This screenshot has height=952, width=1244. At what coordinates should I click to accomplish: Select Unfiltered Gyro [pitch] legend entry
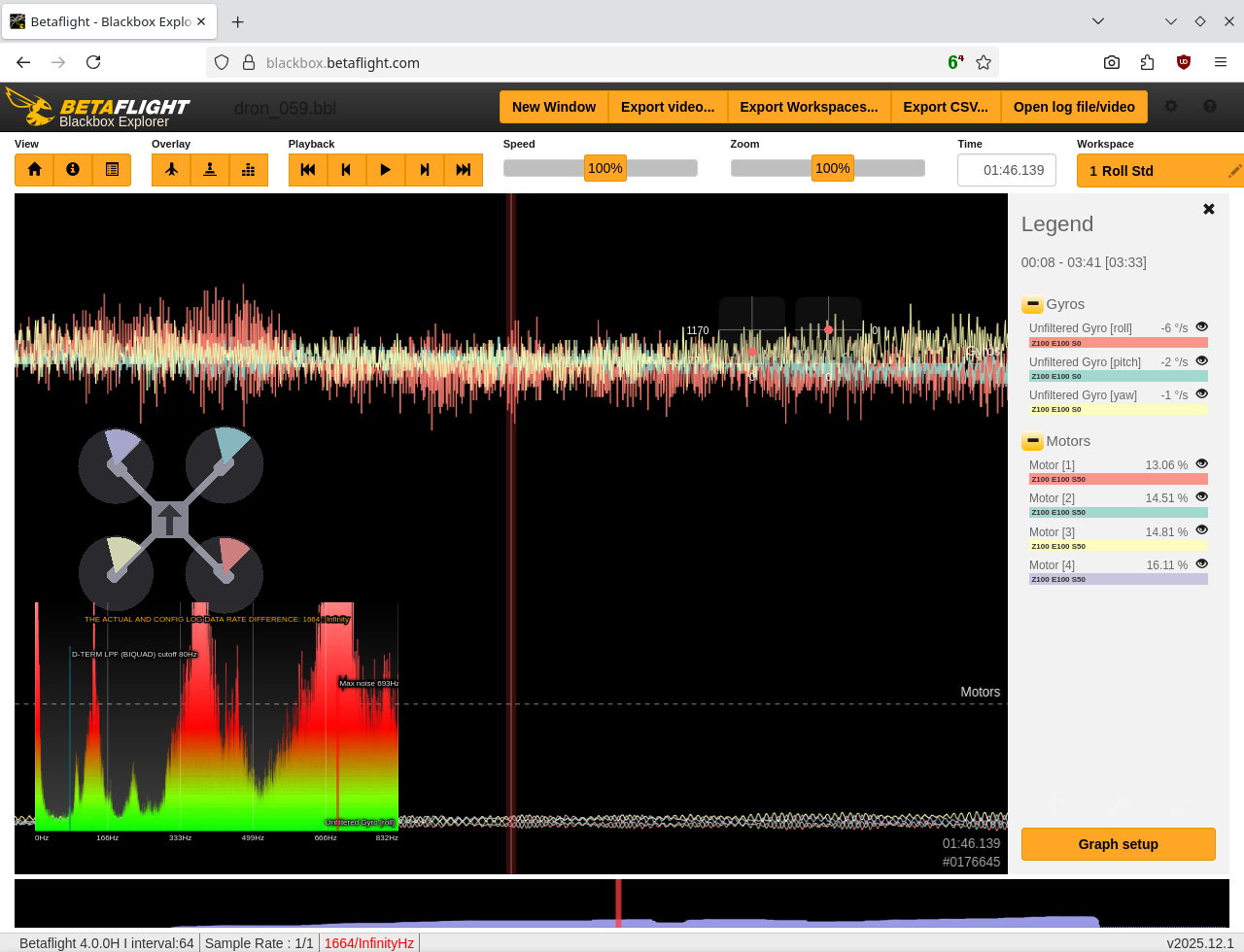[x=1085, y=362]
